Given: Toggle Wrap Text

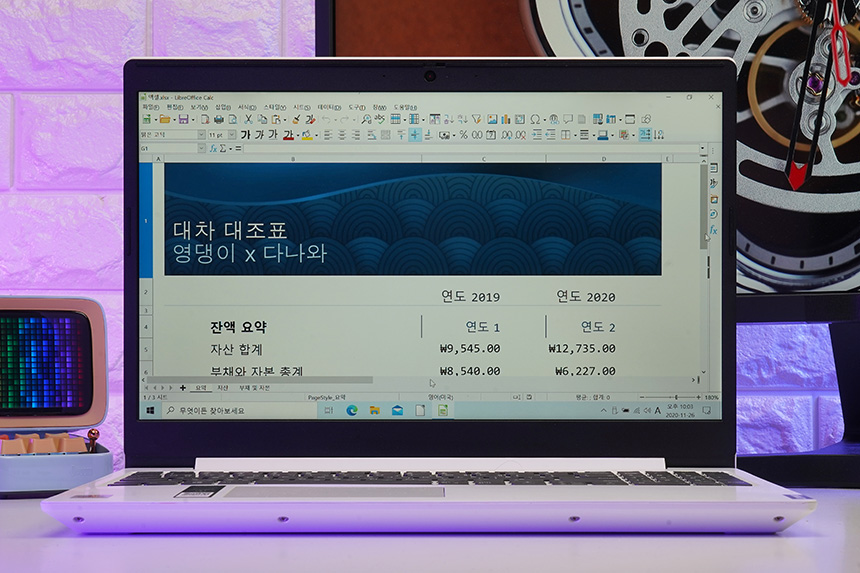Looking at the screenshot, I should coord(372,134).
